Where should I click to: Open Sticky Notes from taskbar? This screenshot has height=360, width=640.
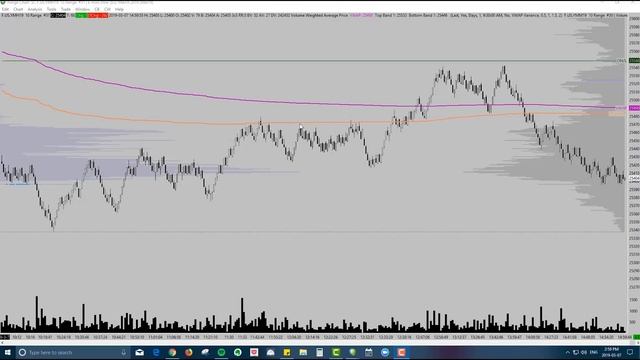tap(287, 352)
